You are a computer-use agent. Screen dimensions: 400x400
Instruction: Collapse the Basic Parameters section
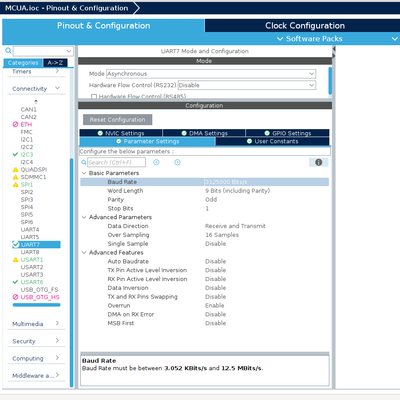click(84, 173)
